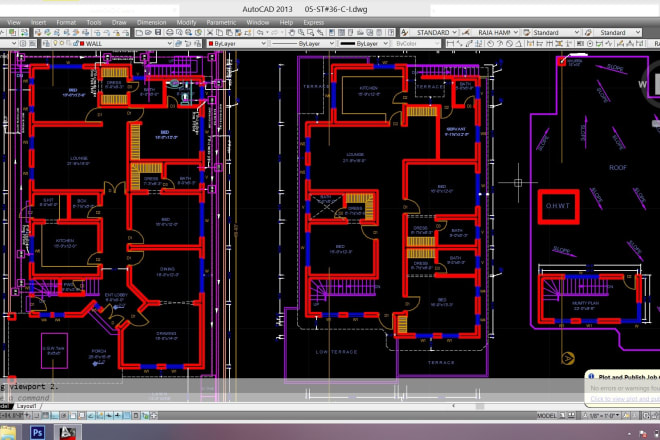Select the Zoom Window tool
This screenshot has height=440, width=660.
click(x=311, y=32)
